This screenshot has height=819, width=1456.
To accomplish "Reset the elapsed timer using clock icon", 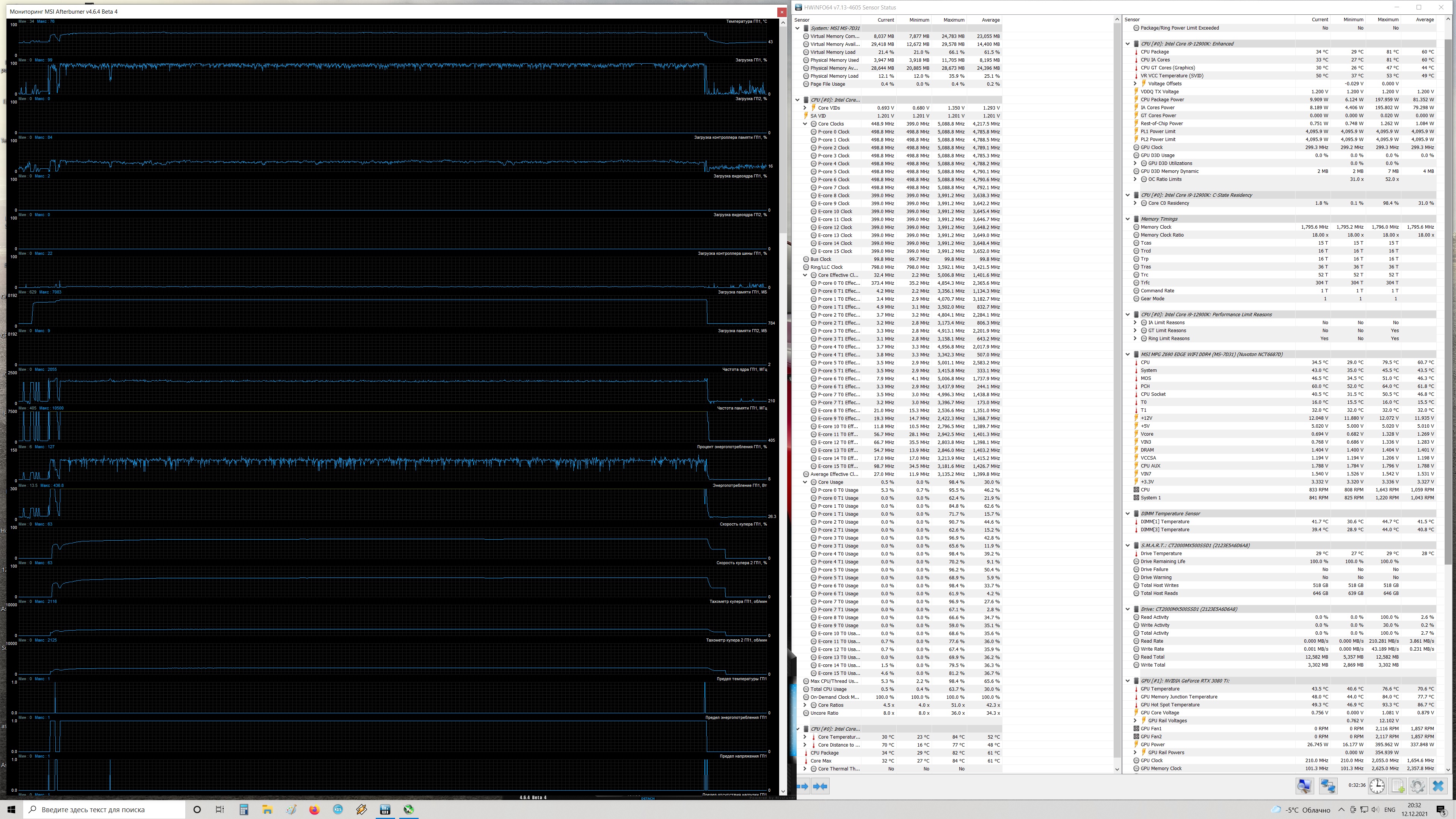I will click(1377, 786).
